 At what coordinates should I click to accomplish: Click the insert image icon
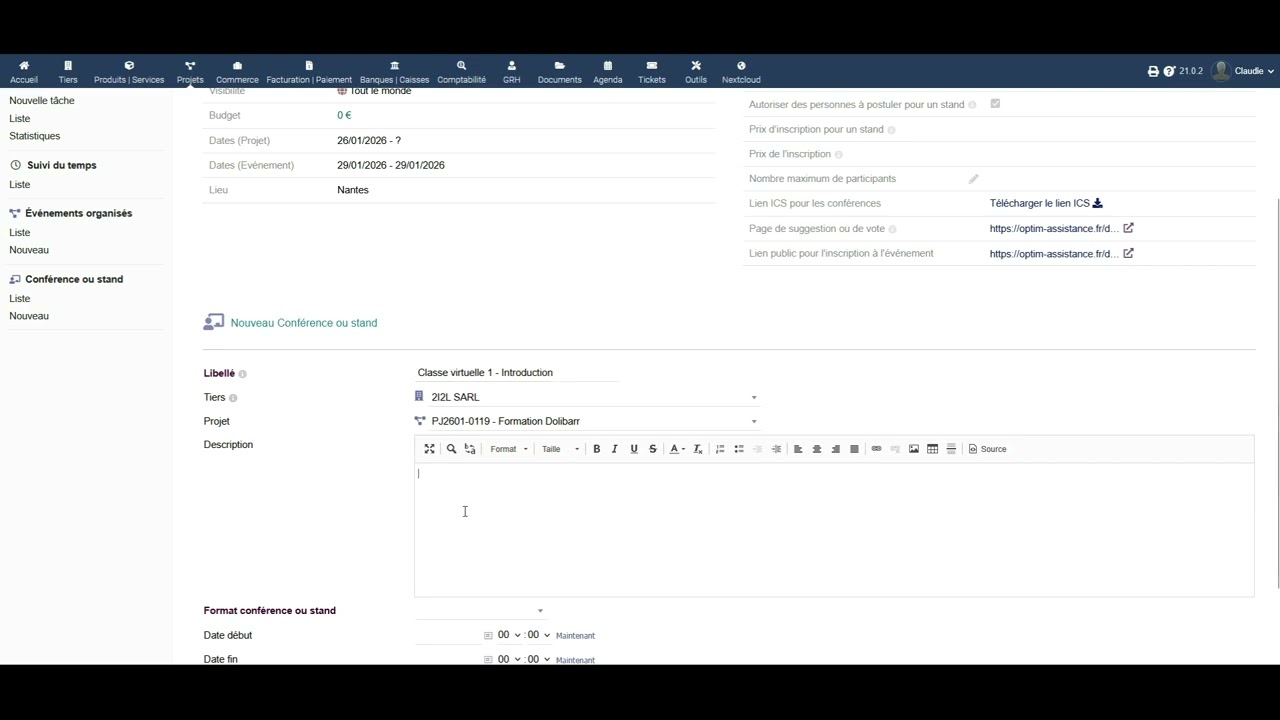914,449
